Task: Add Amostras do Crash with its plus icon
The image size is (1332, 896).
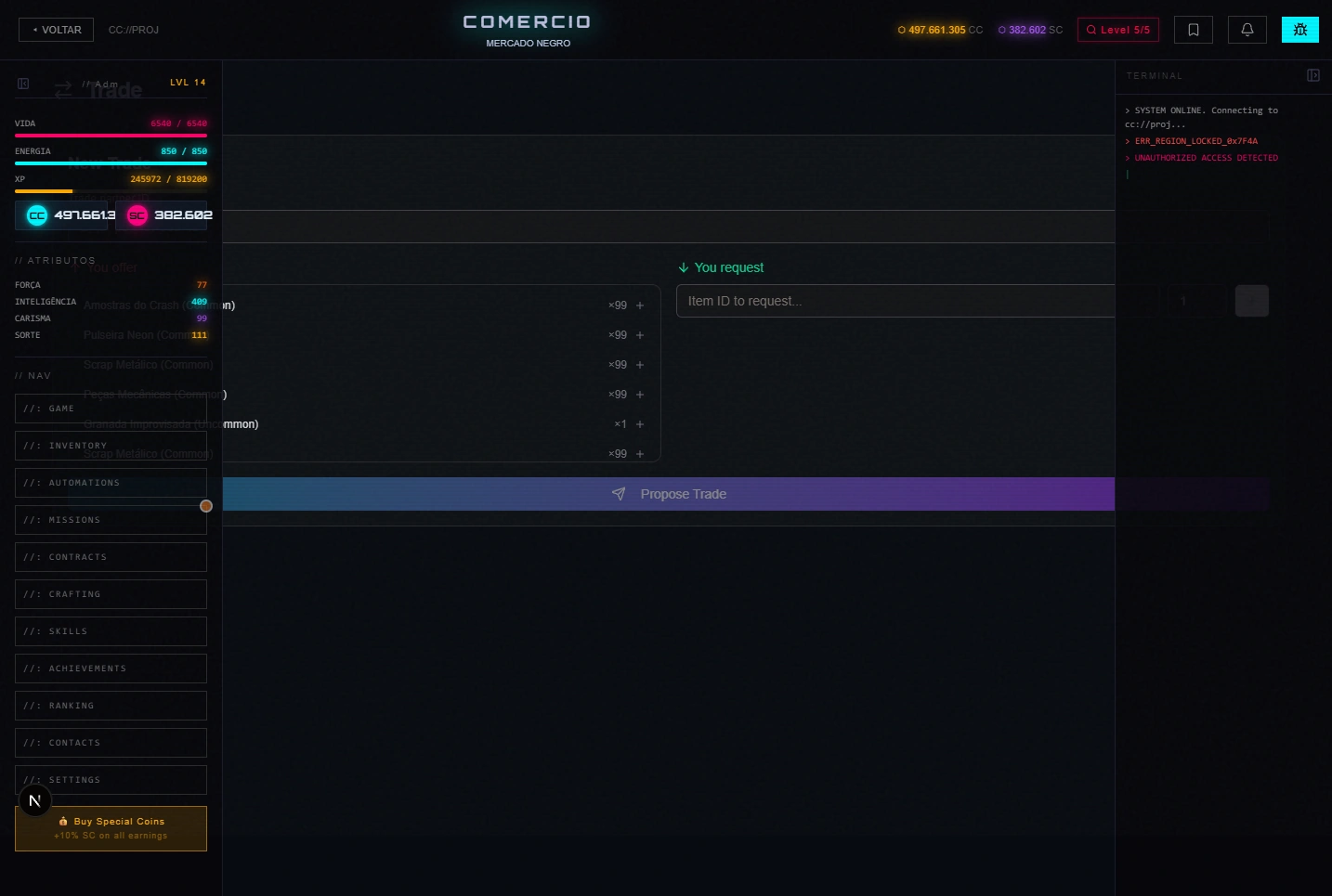Action: (x=640, y=305)
